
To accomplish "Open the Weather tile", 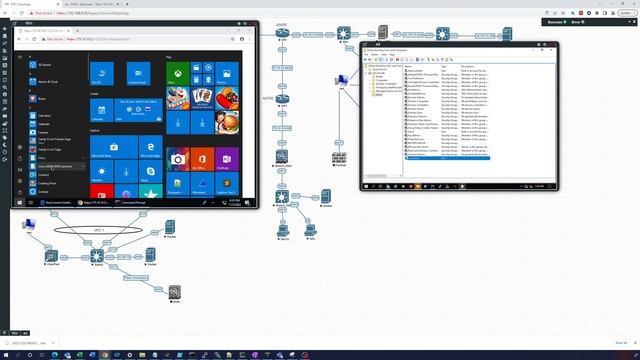I will [102, 171].
